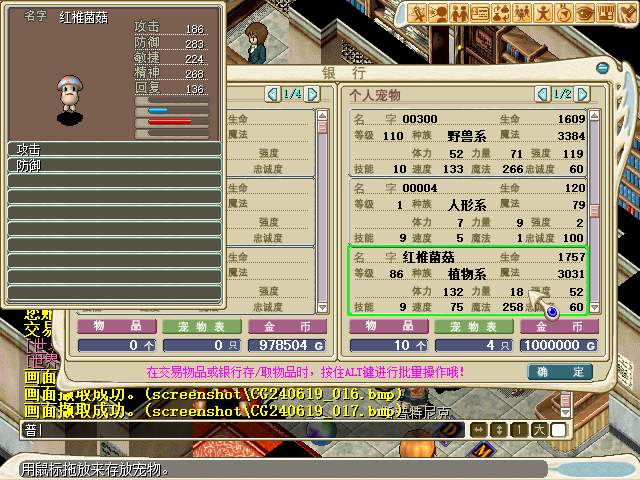Viewport: 640px width, 480px height.
Task: Switch bank side to 宠物表 tab
Action: click(x=202, y=327)
